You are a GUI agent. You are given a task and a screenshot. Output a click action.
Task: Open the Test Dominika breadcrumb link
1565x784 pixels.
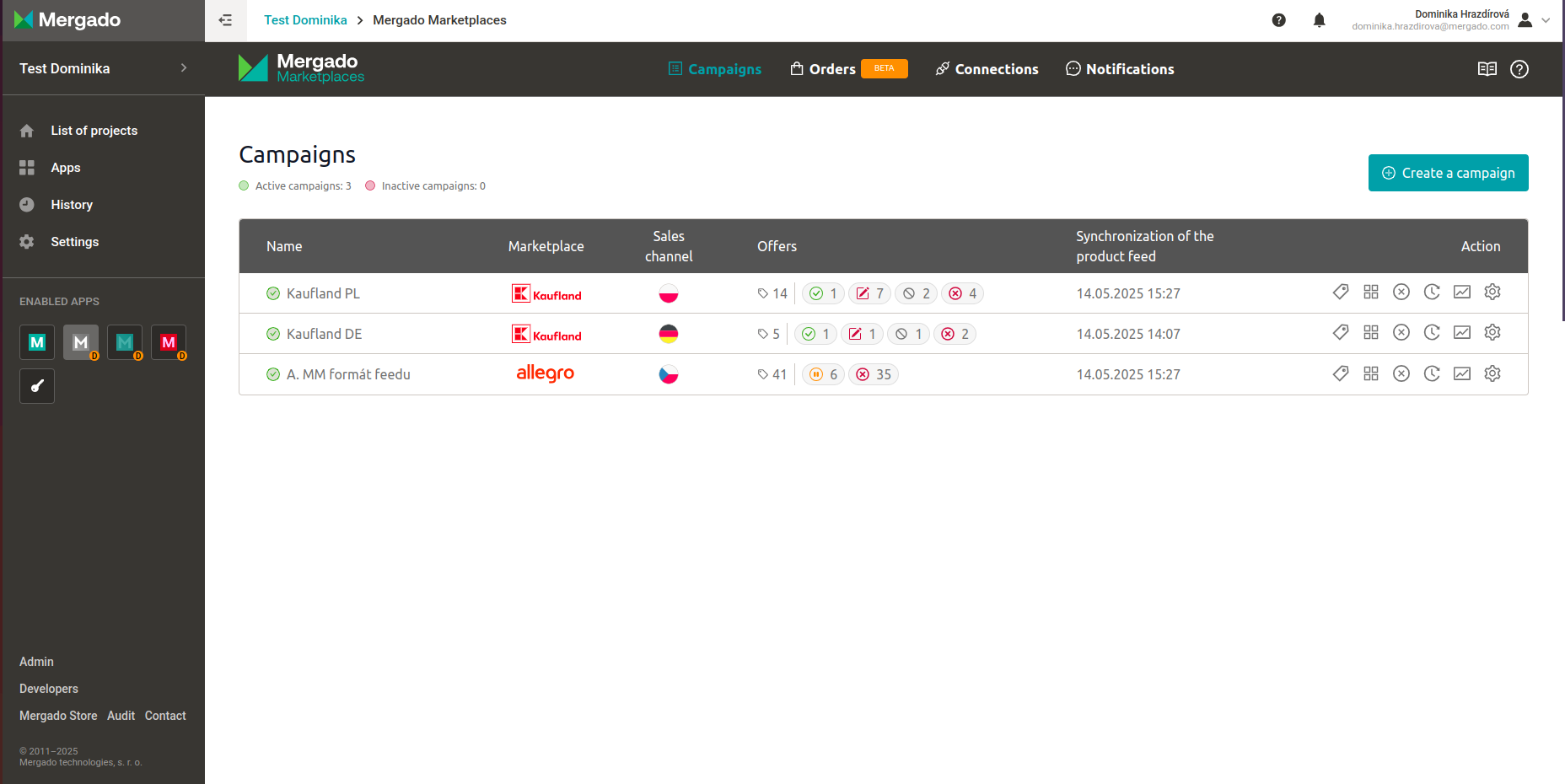(x=305, y=20)
